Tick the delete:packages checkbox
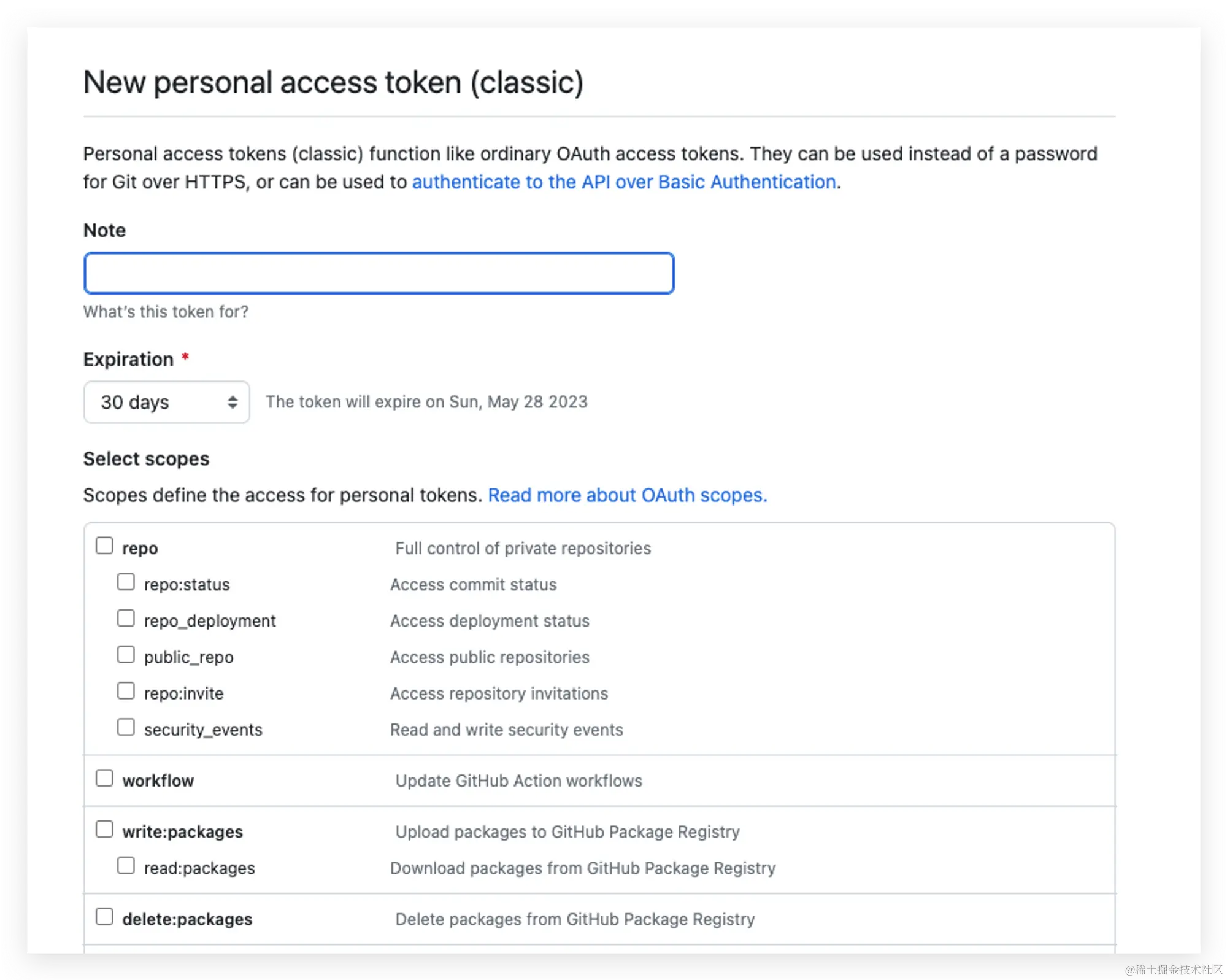Viewport: 1227px width, 980px height. (x=104, y=917)
